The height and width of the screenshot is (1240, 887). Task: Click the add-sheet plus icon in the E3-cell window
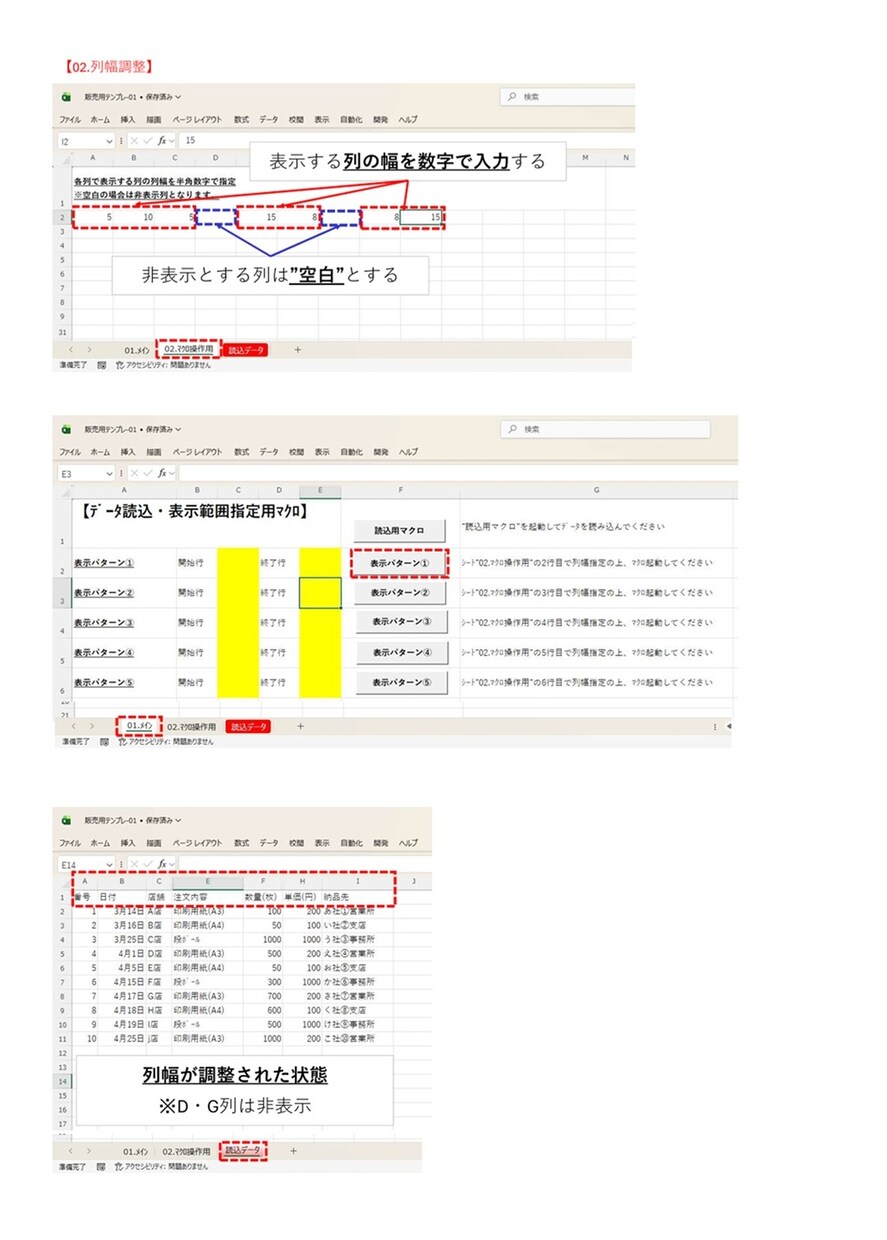[x=300, y=726]
